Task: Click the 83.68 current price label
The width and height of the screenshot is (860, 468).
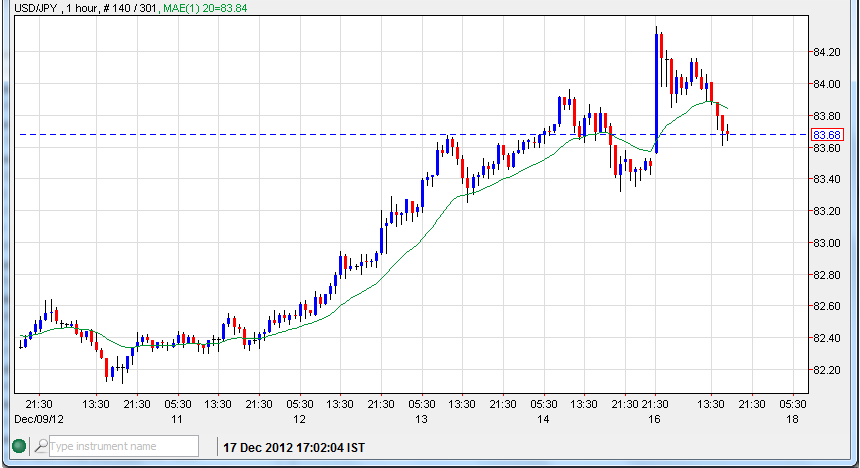Action: [x=827, y=135]
